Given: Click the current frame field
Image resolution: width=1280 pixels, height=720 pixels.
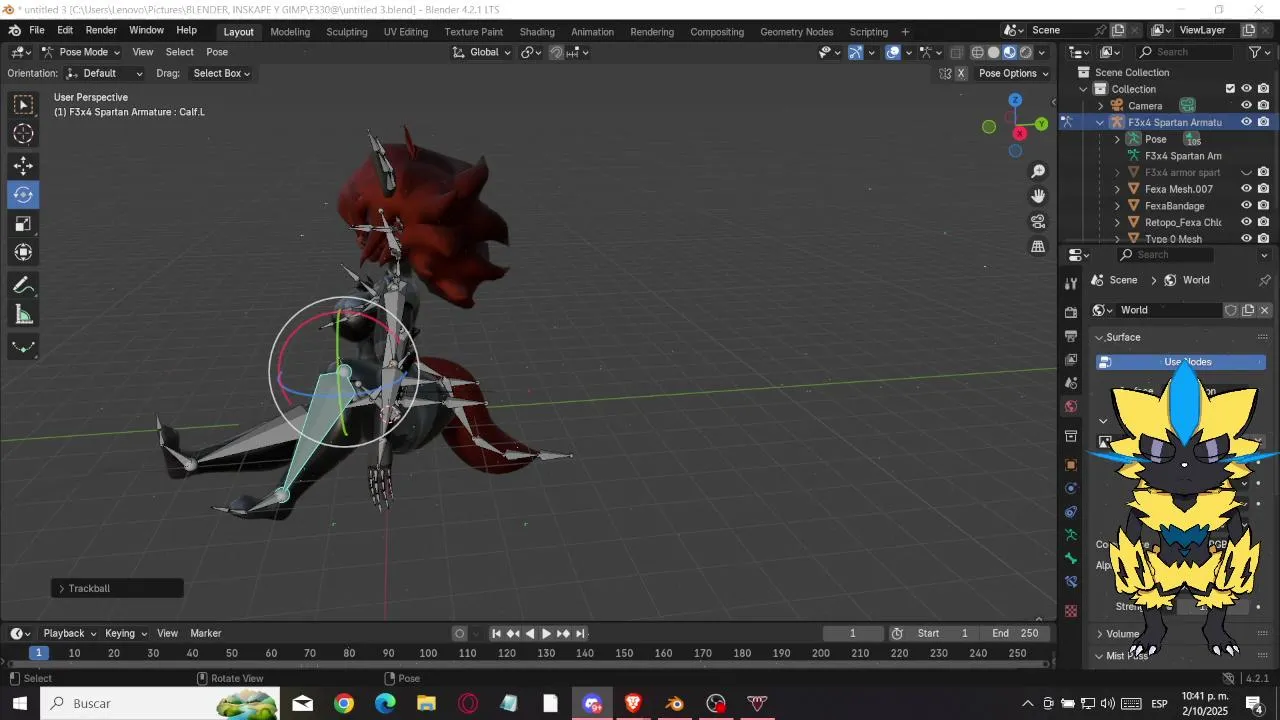Looking at the screenshot, I should [853, 633].
